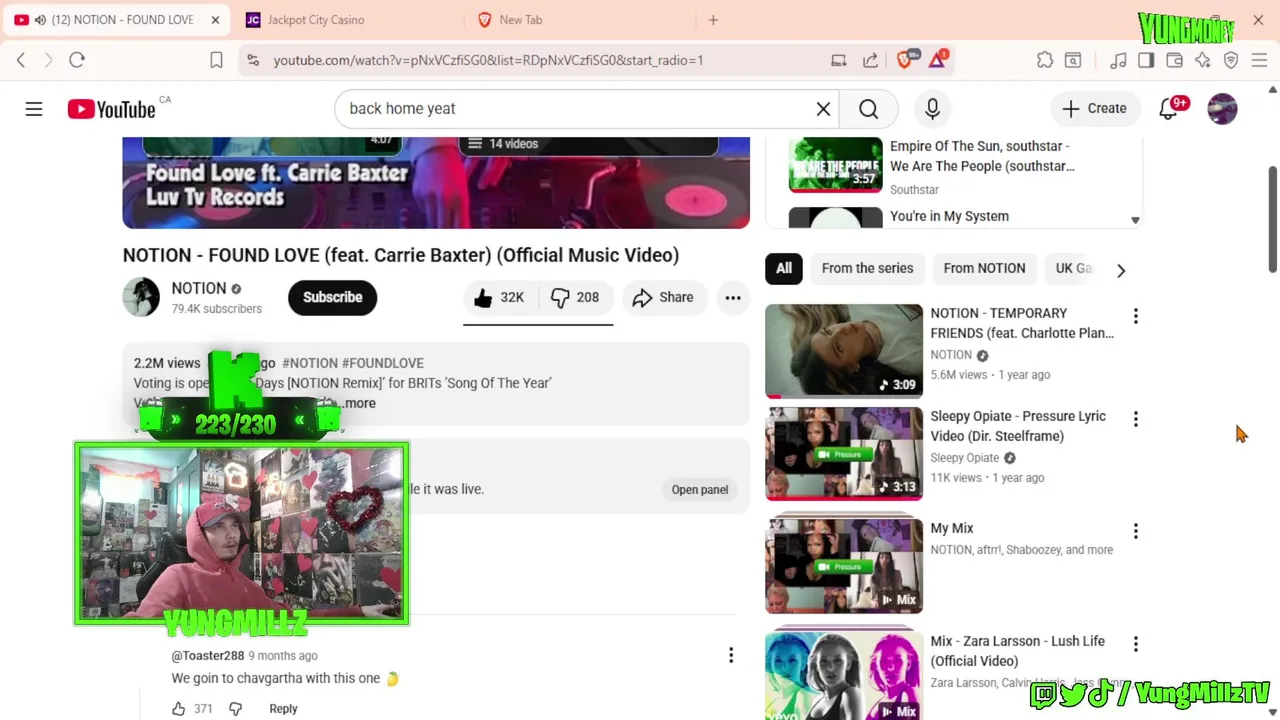Open options for the Sleepy Opiate Pressure video
This screenshot has width=1280, height=720.
(1135, 419)
